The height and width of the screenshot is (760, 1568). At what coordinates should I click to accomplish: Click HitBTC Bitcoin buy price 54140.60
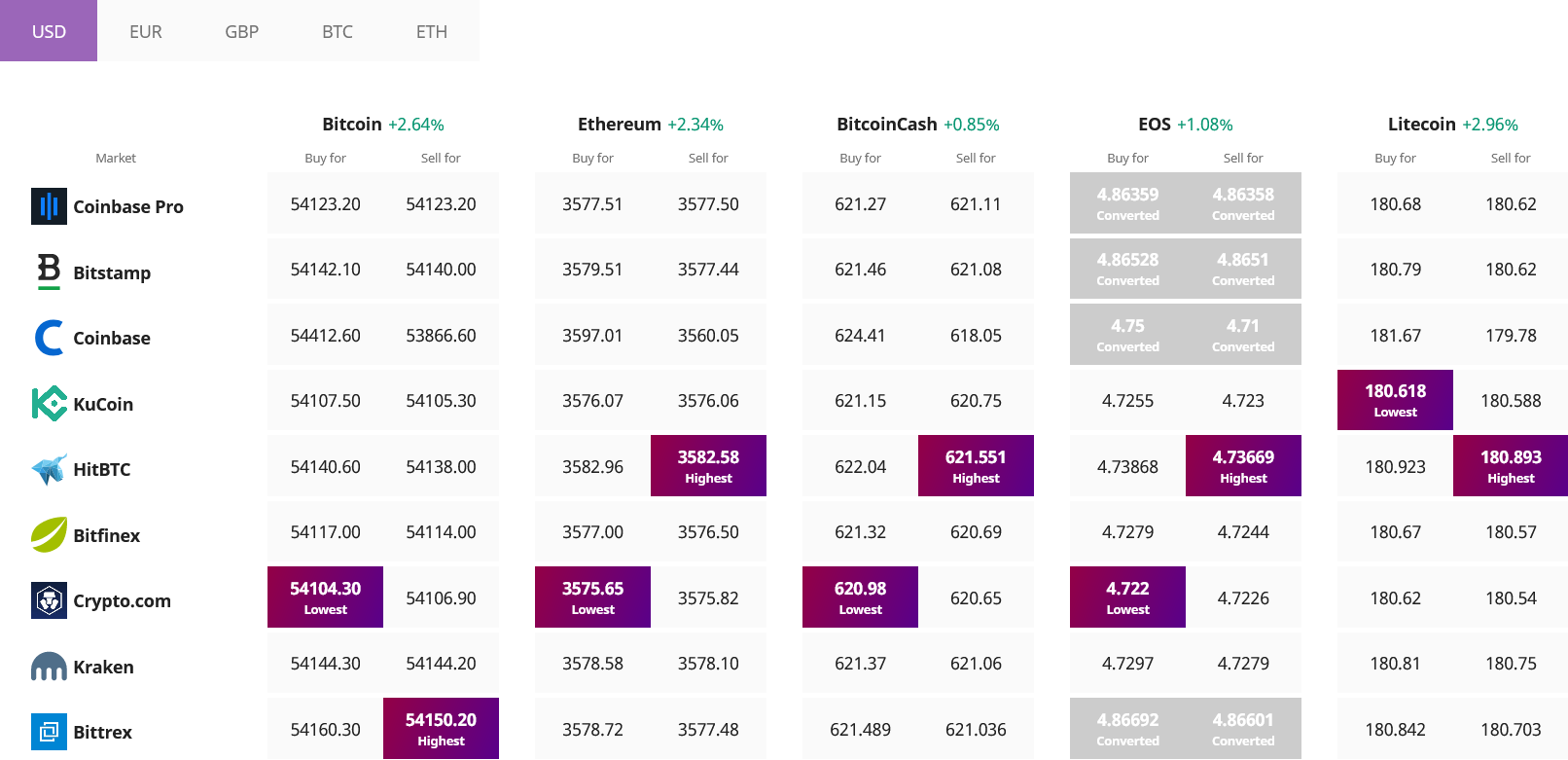click(325, 466)
